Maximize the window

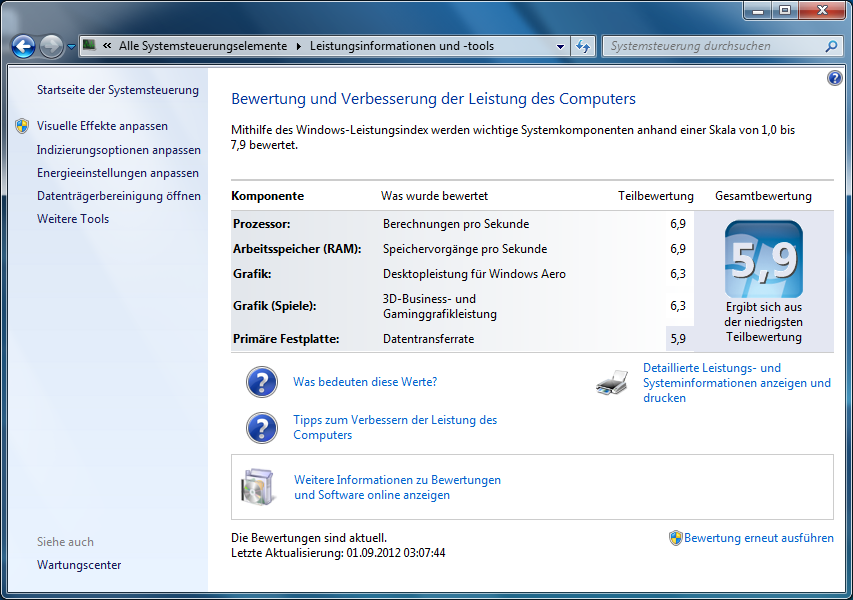pyautogui.click(x=785, y=10)
